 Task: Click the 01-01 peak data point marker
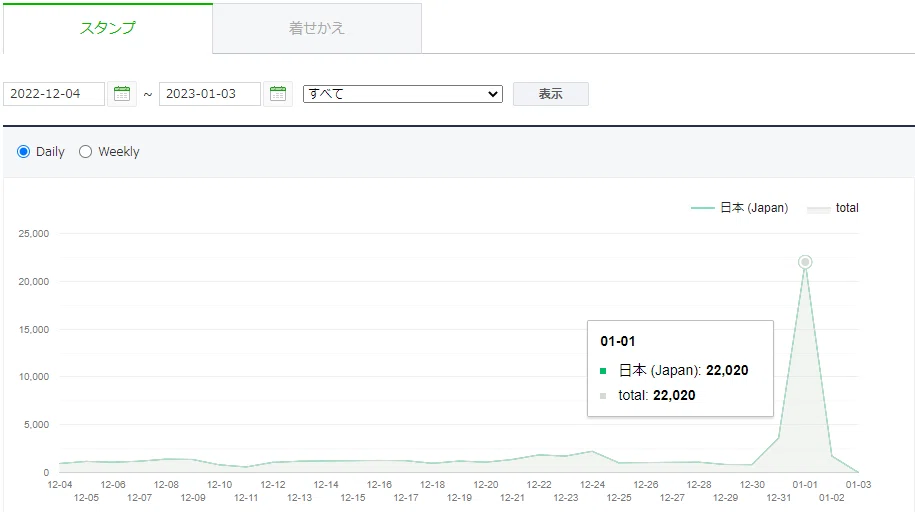coord(805,262)
